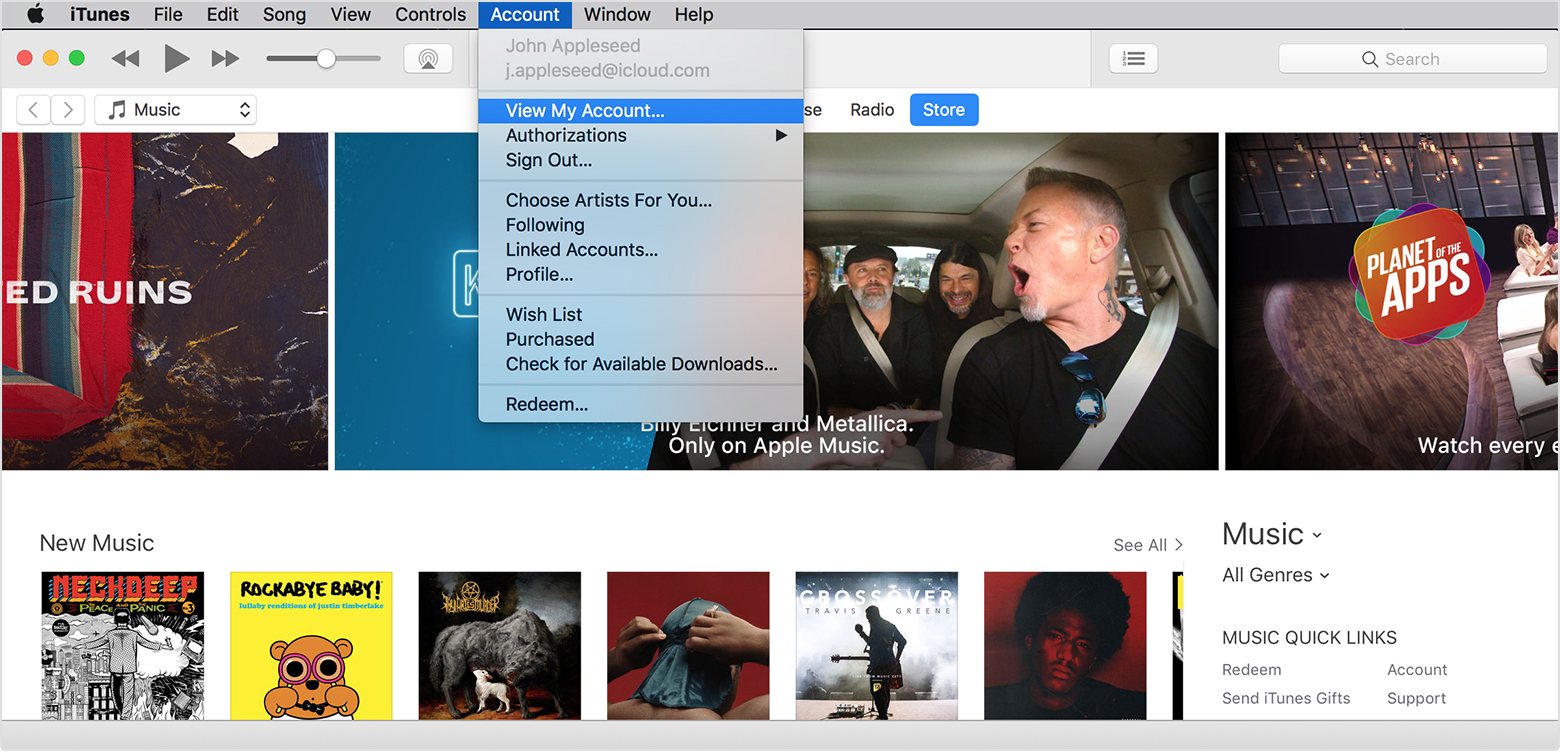
Task: Open the grey wolf album cover
Action: click(500, 646)
